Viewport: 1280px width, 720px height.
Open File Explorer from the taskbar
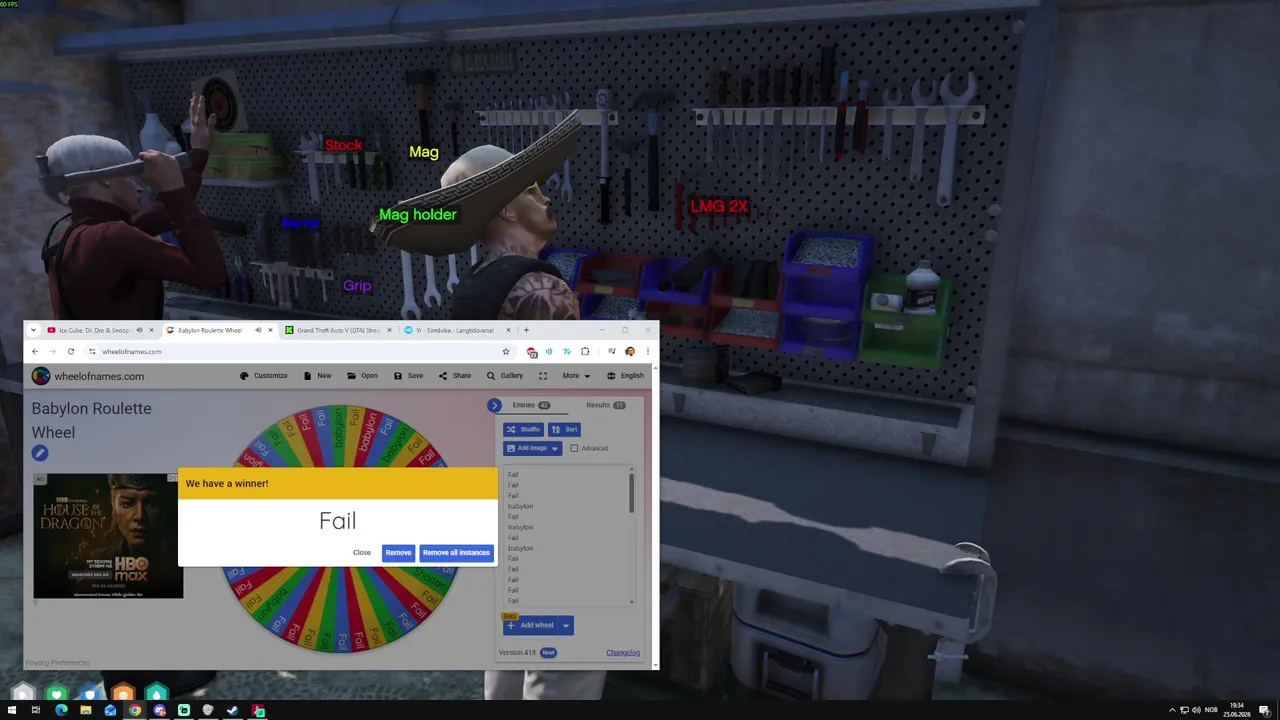point(86,710)
